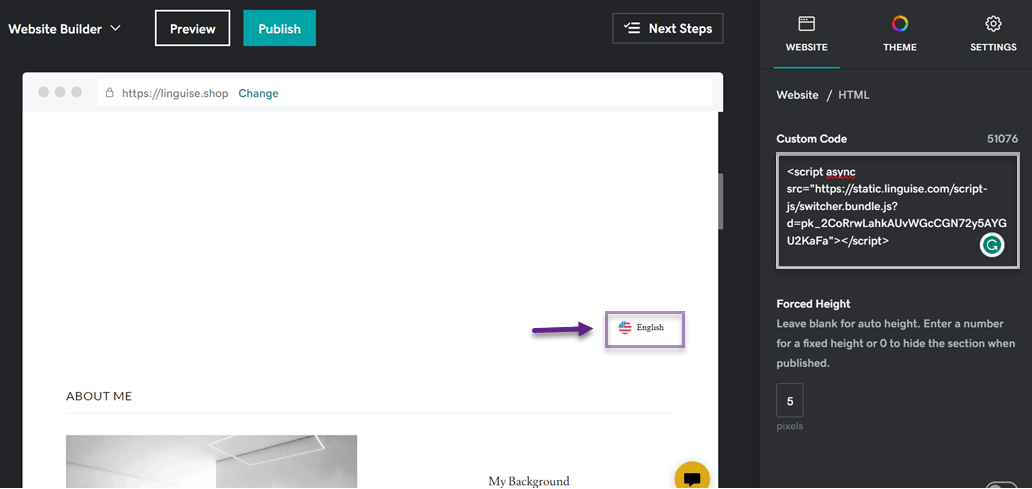Switch to the Website tab

(x=806, y=34)
